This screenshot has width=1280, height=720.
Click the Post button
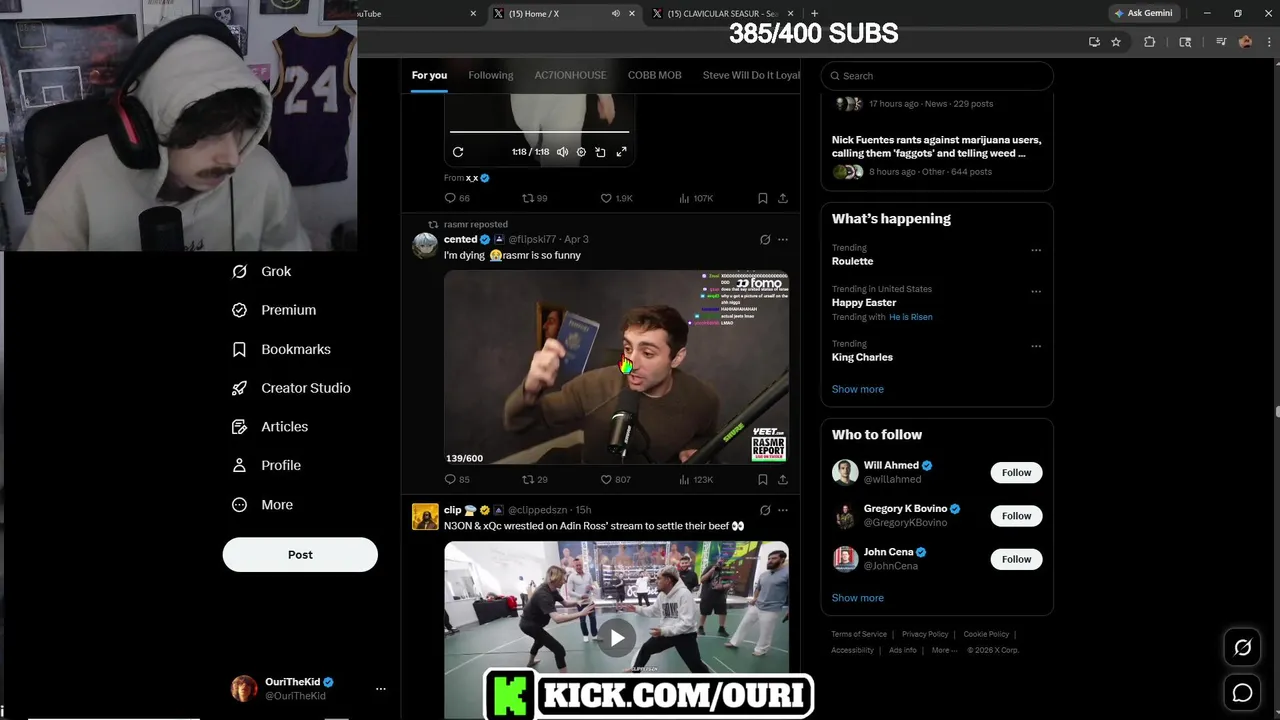point(300,555)
